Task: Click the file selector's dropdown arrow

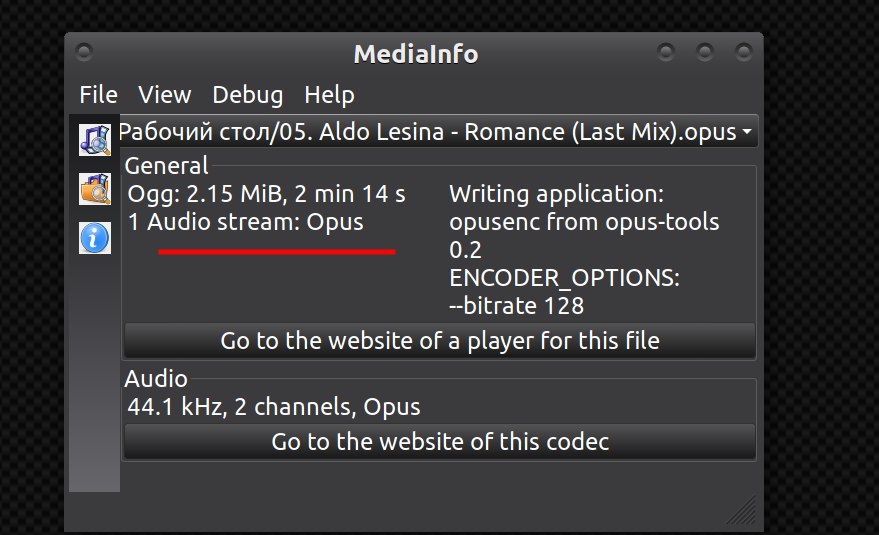Action: tap(747, 131)
